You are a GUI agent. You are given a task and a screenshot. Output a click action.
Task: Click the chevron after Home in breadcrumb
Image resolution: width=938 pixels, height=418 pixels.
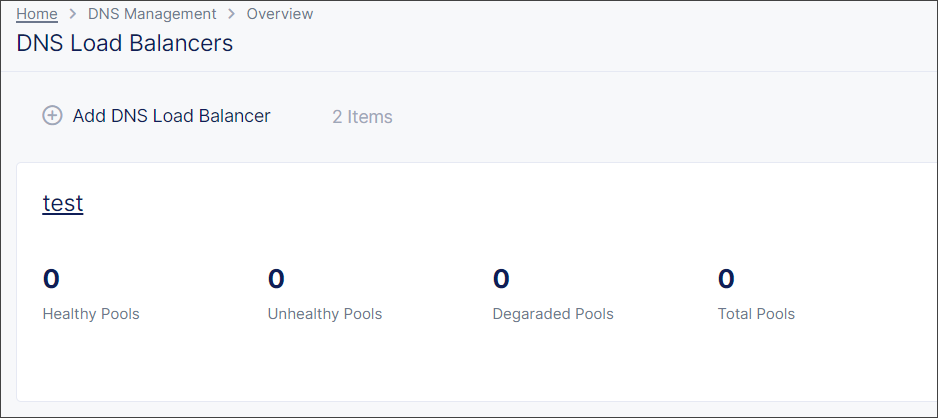73,14
